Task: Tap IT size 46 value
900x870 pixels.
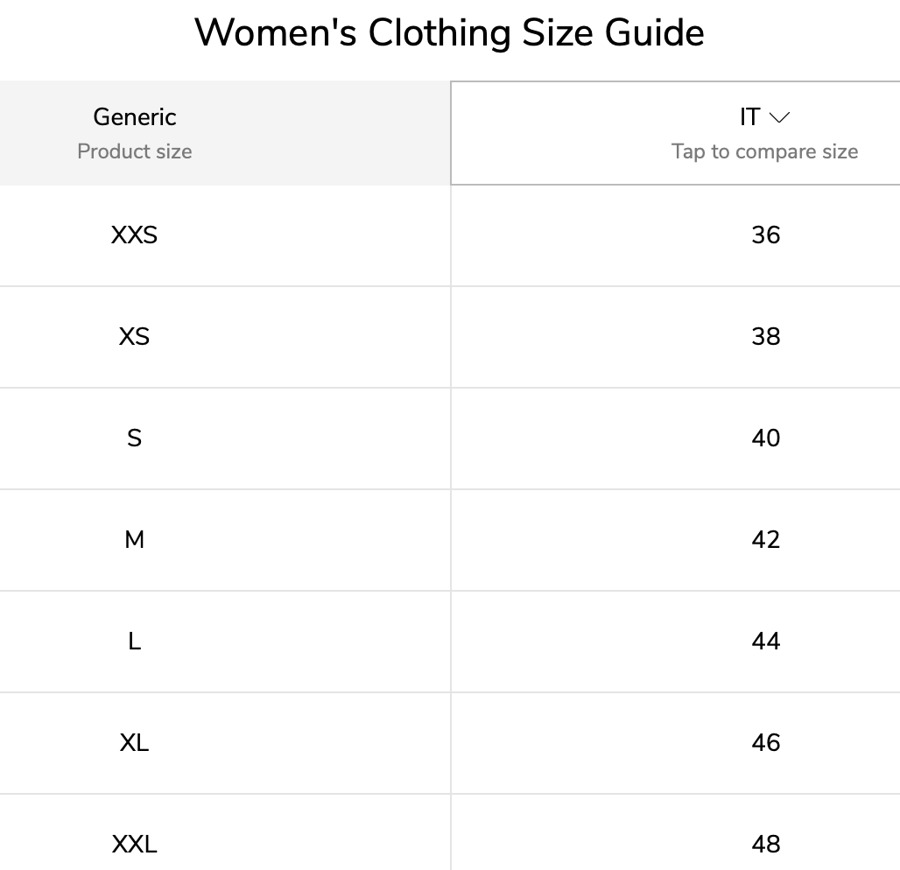Action: tap(765, 743)
